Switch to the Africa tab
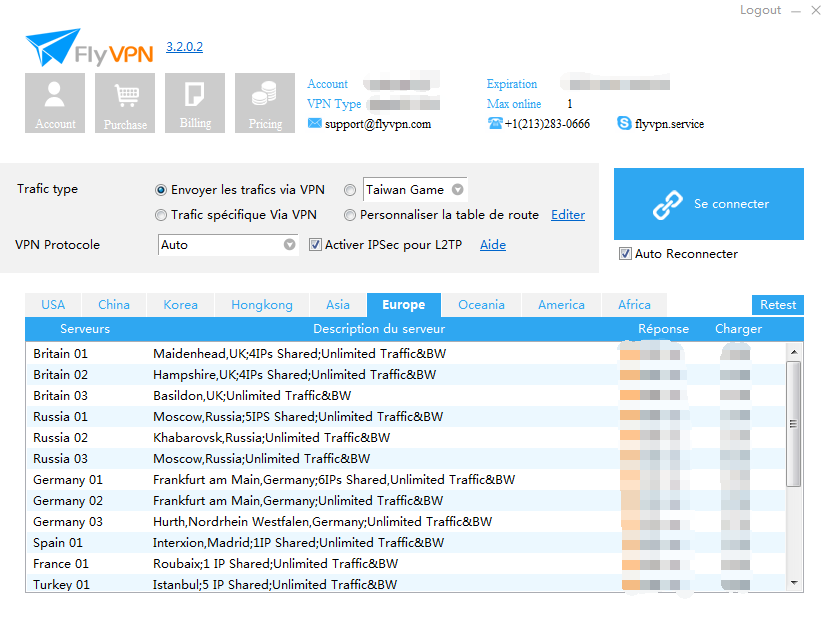This screenshot has width=829, height=623. (634, 305)
